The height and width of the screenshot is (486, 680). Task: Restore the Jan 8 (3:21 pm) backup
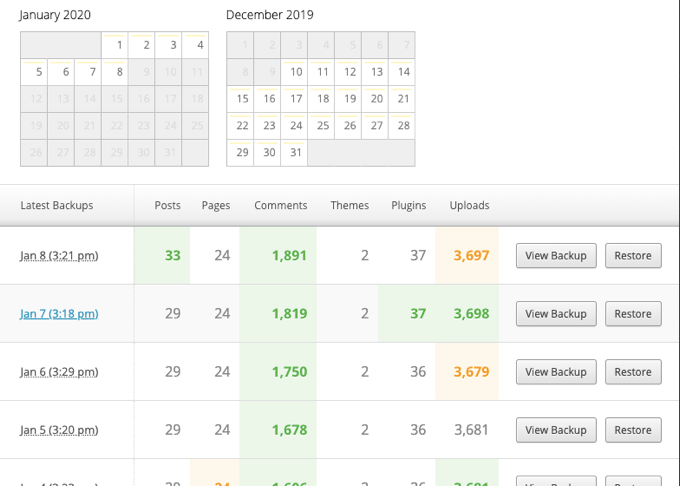[633, 255]
